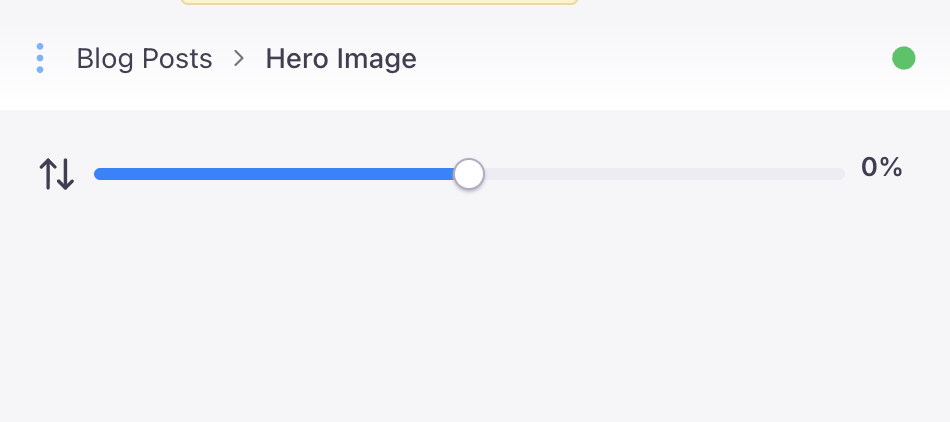Click the up arrow of the sort icon

coord(48,174)
